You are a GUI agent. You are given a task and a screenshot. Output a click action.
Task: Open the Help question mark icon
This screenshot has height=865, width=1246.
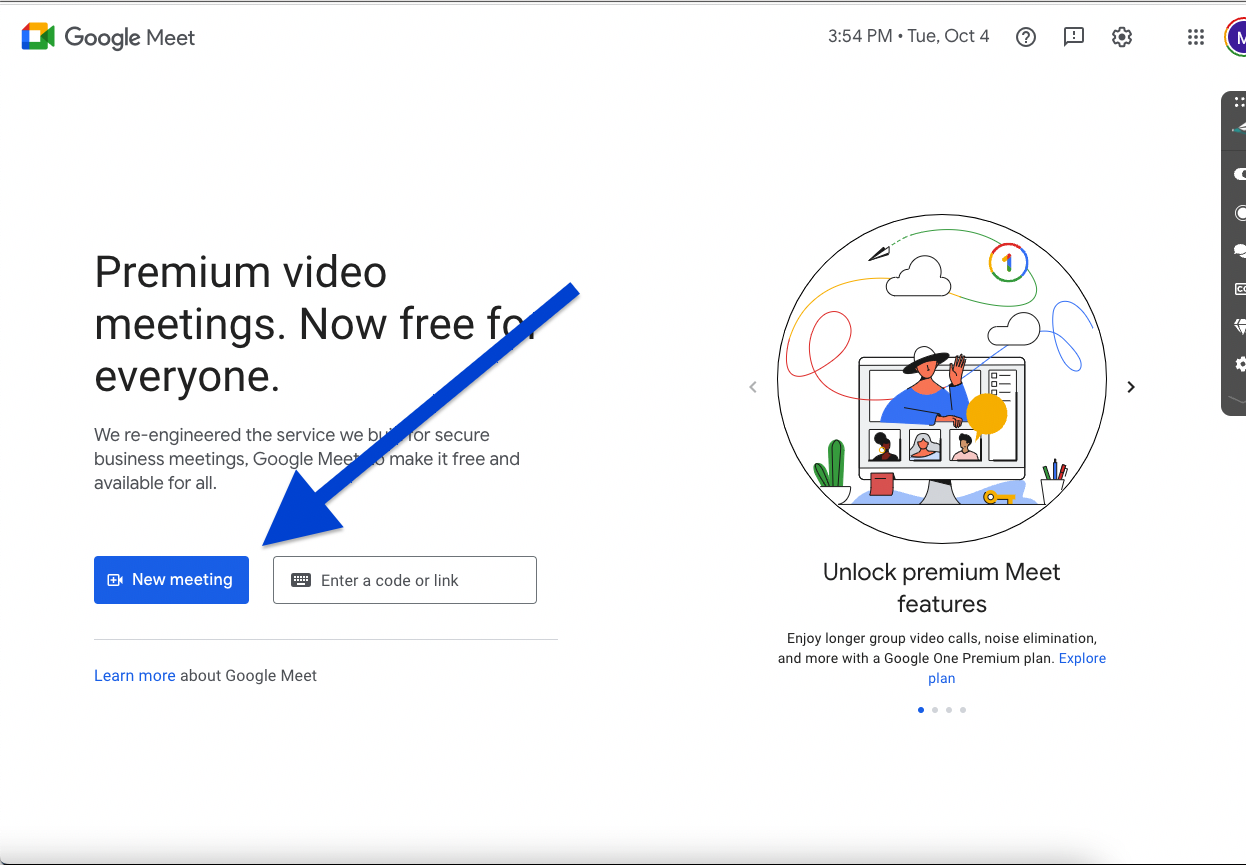pos(1026,37)
